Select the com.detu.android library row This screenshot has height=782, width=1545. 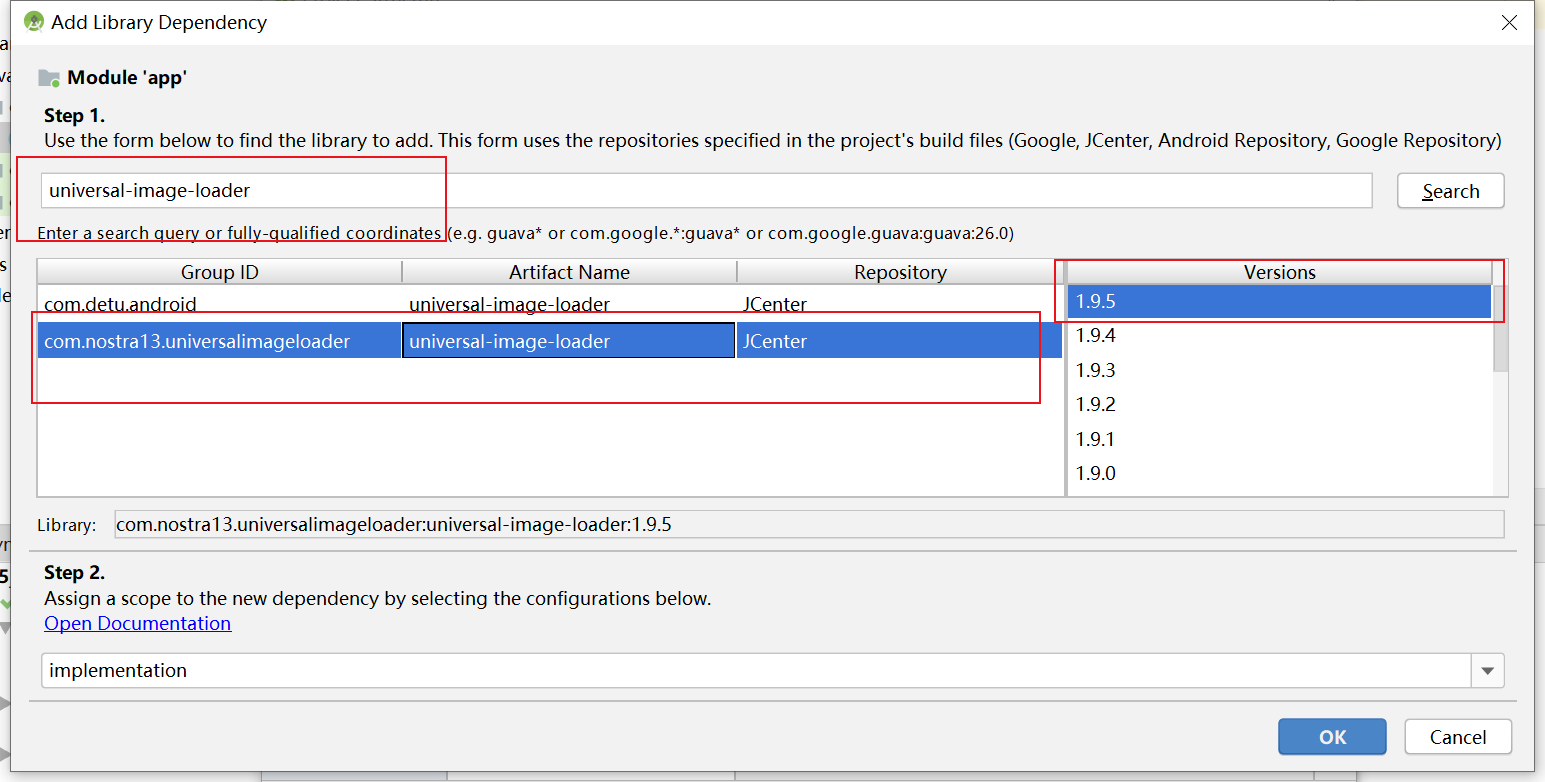300,304
